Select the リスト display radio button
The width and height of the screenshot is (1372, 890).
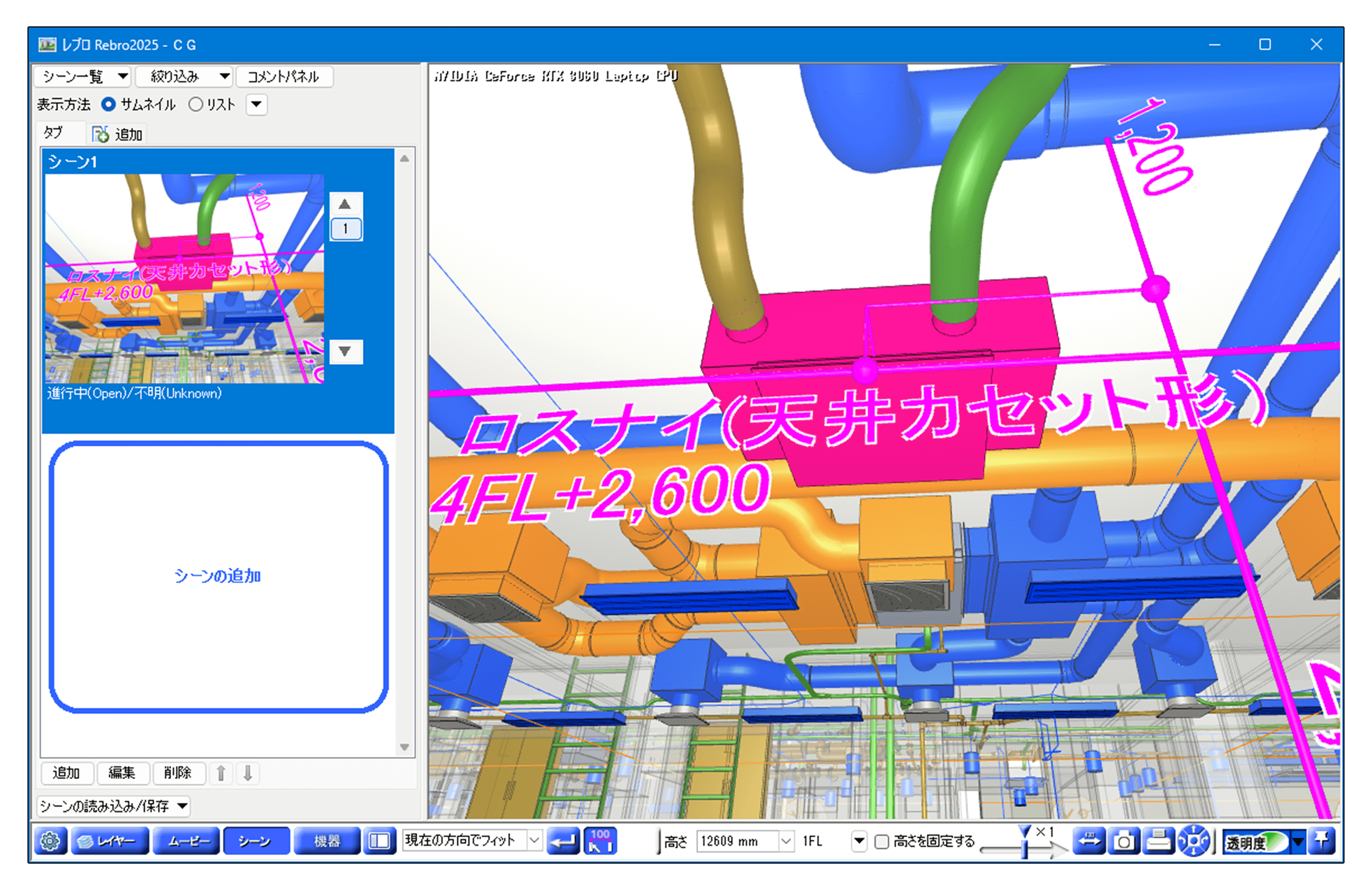coord(196,104)
